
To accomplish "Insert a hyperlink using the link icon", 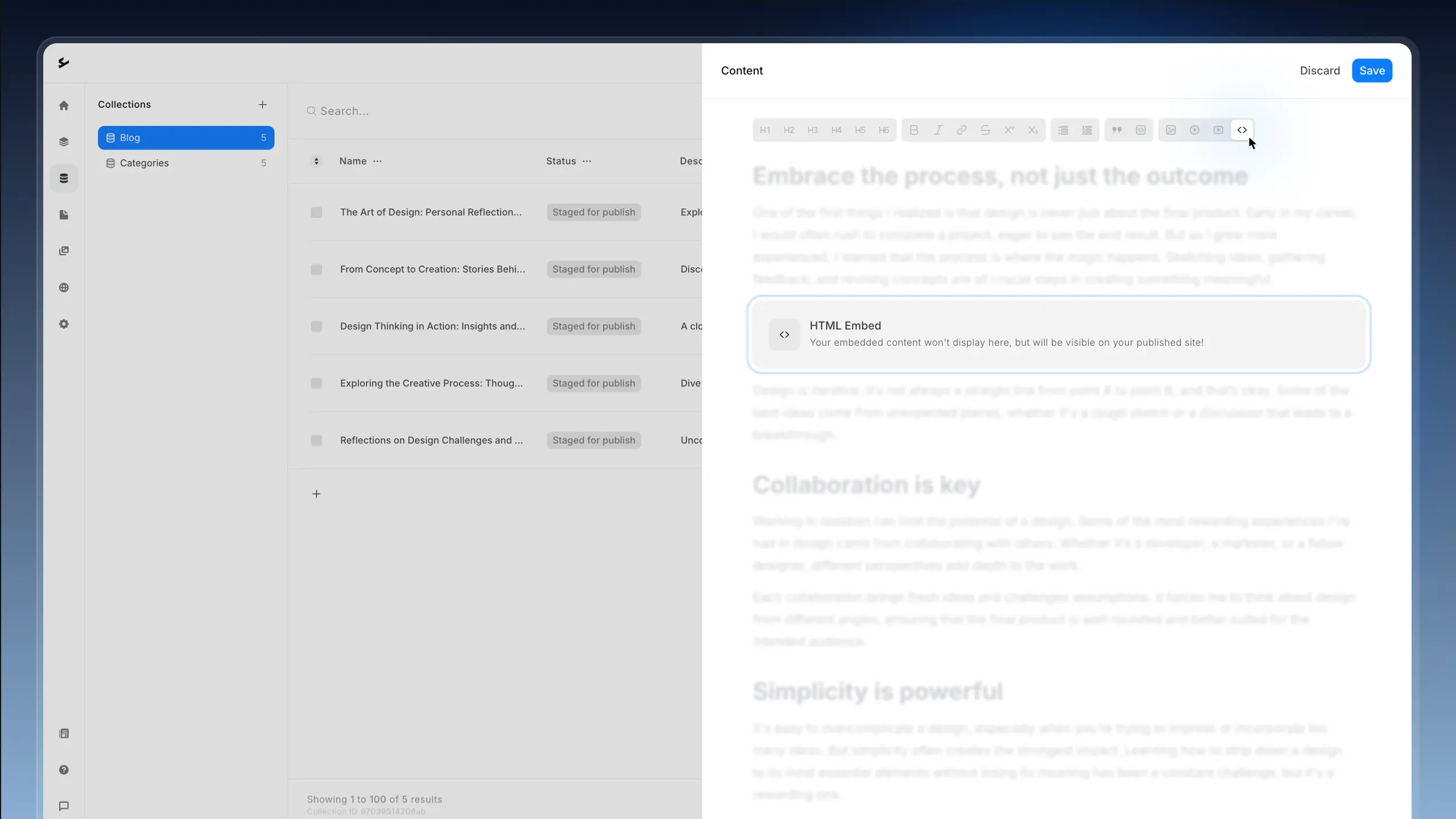I will 961,130.
